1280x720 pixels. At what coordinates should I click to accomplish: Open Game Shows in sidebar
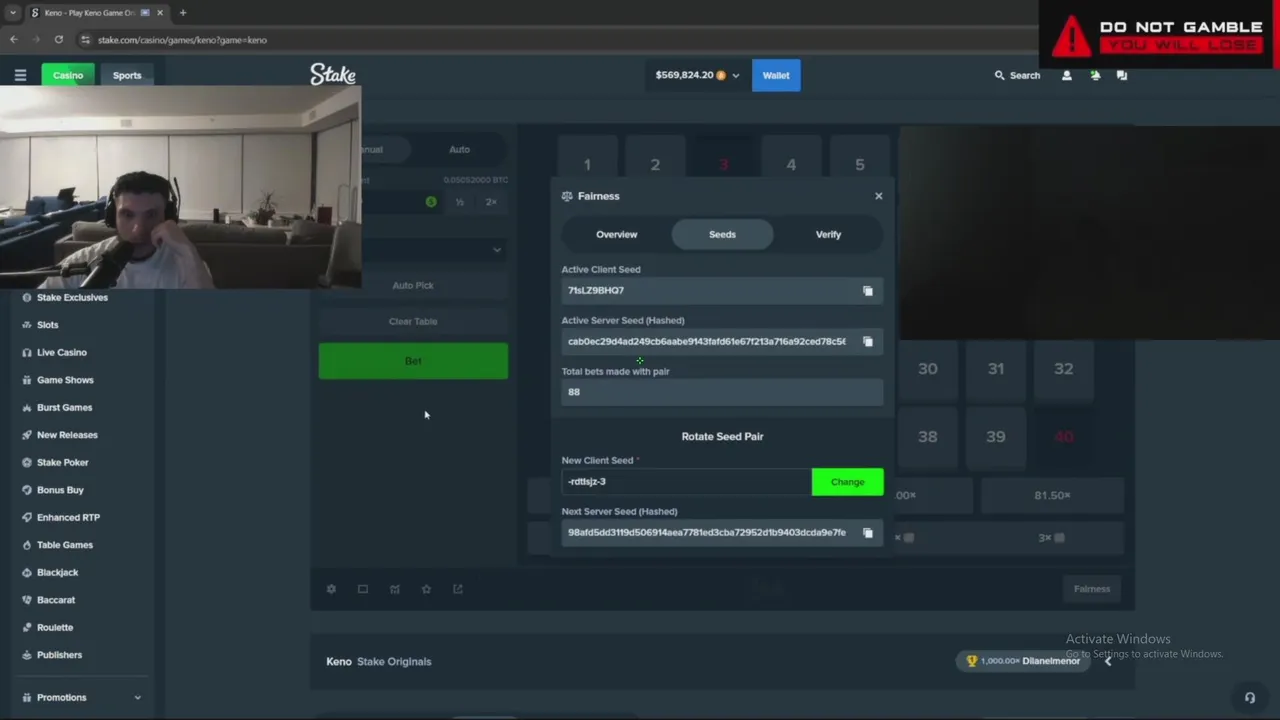point(65,380)
